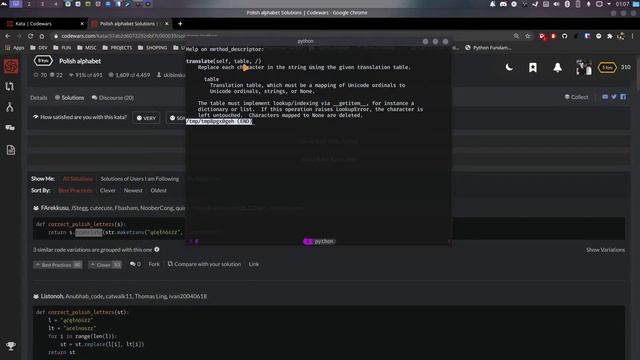The width and height of the screenshot is (640, 360).
Task: Open the Codewars sidebar kata practice icon
Action: (10, 87)
